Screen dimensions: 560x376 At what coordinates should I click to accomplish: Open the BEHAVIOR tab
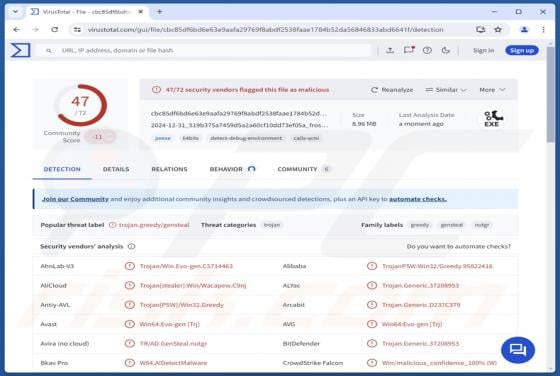[232, 169]
